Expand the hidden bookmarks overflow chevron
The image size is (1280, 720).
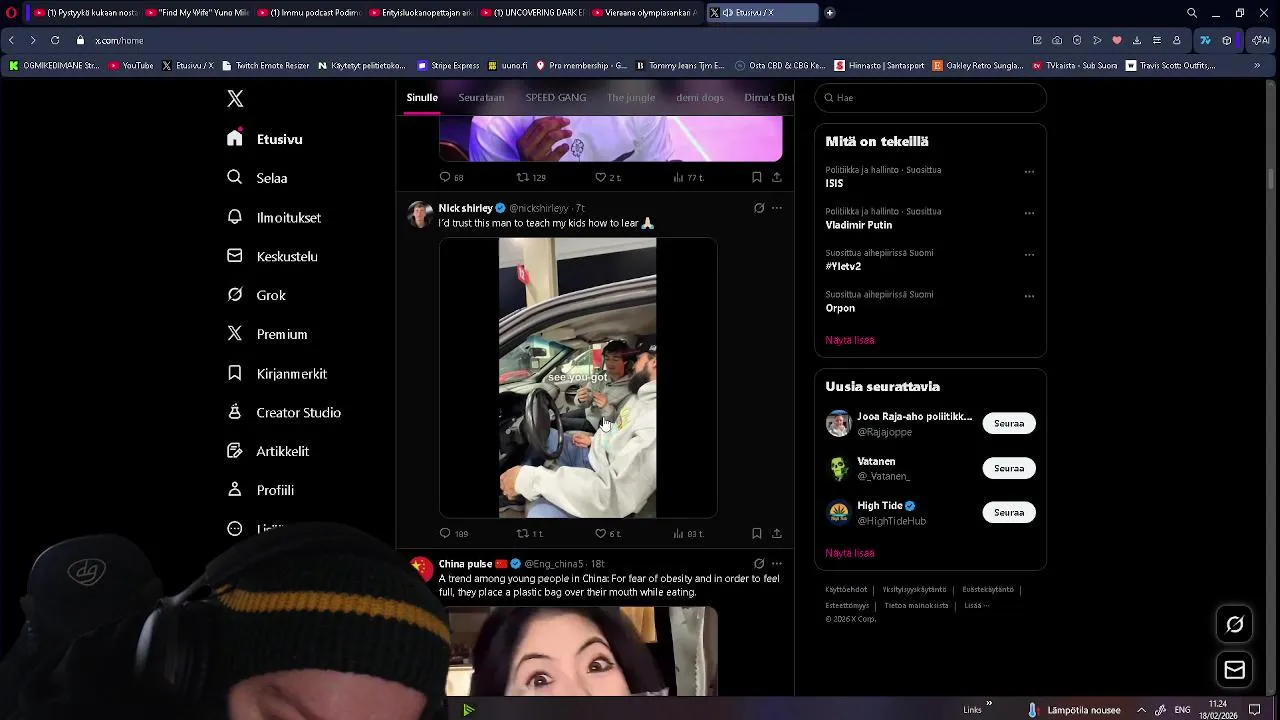coord(1257,65)
